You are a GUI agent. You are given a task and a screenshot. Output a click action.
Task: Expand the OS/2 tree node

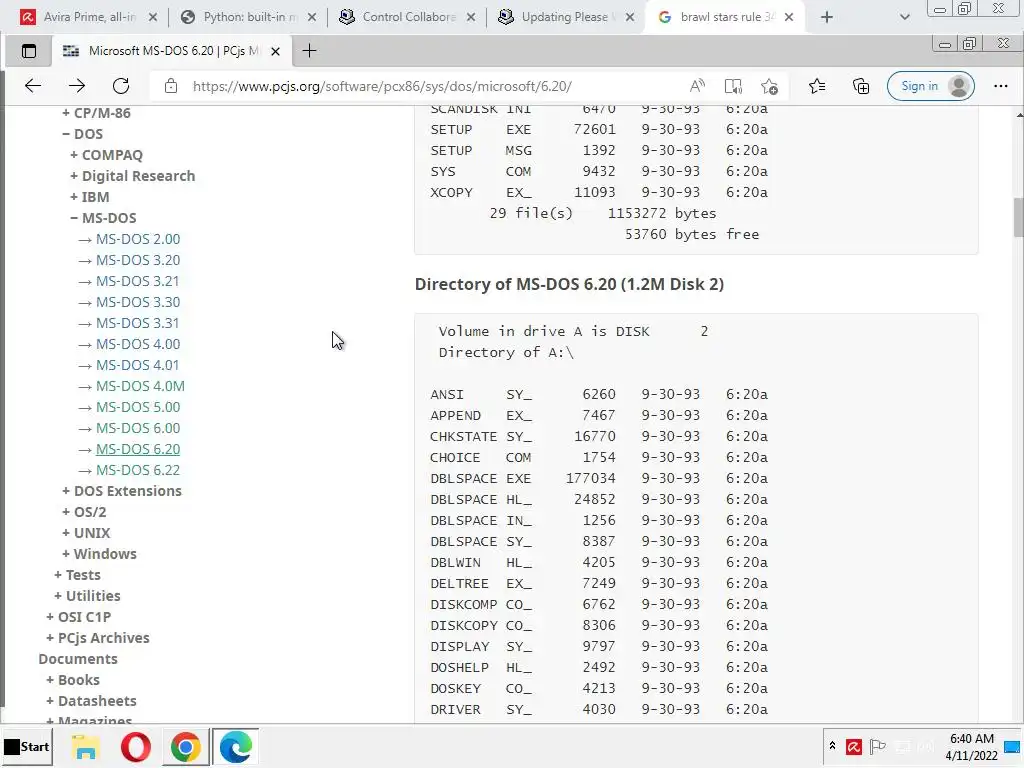(x=84, y=512)
